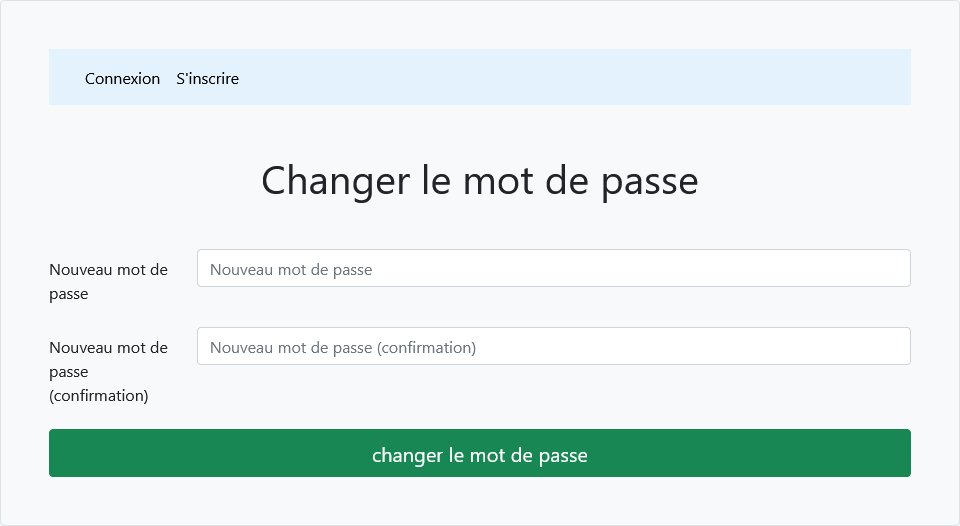This screenshot has width=960, height=526.
Task: Select the Connexion menu item
Action: 122,78
